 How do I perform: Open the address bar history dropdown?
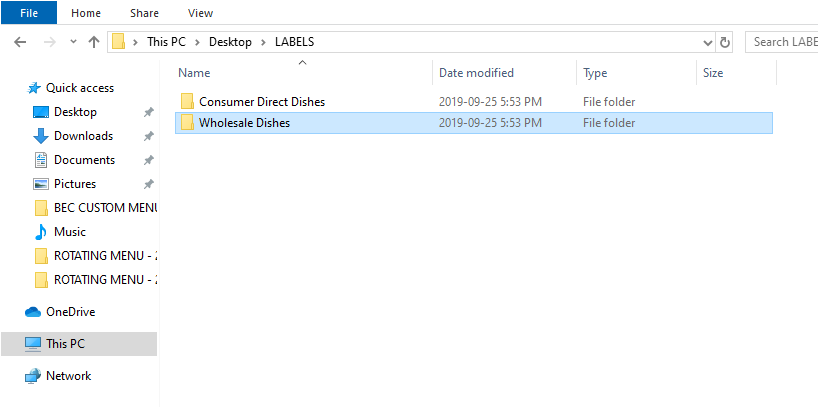point(707,42)
